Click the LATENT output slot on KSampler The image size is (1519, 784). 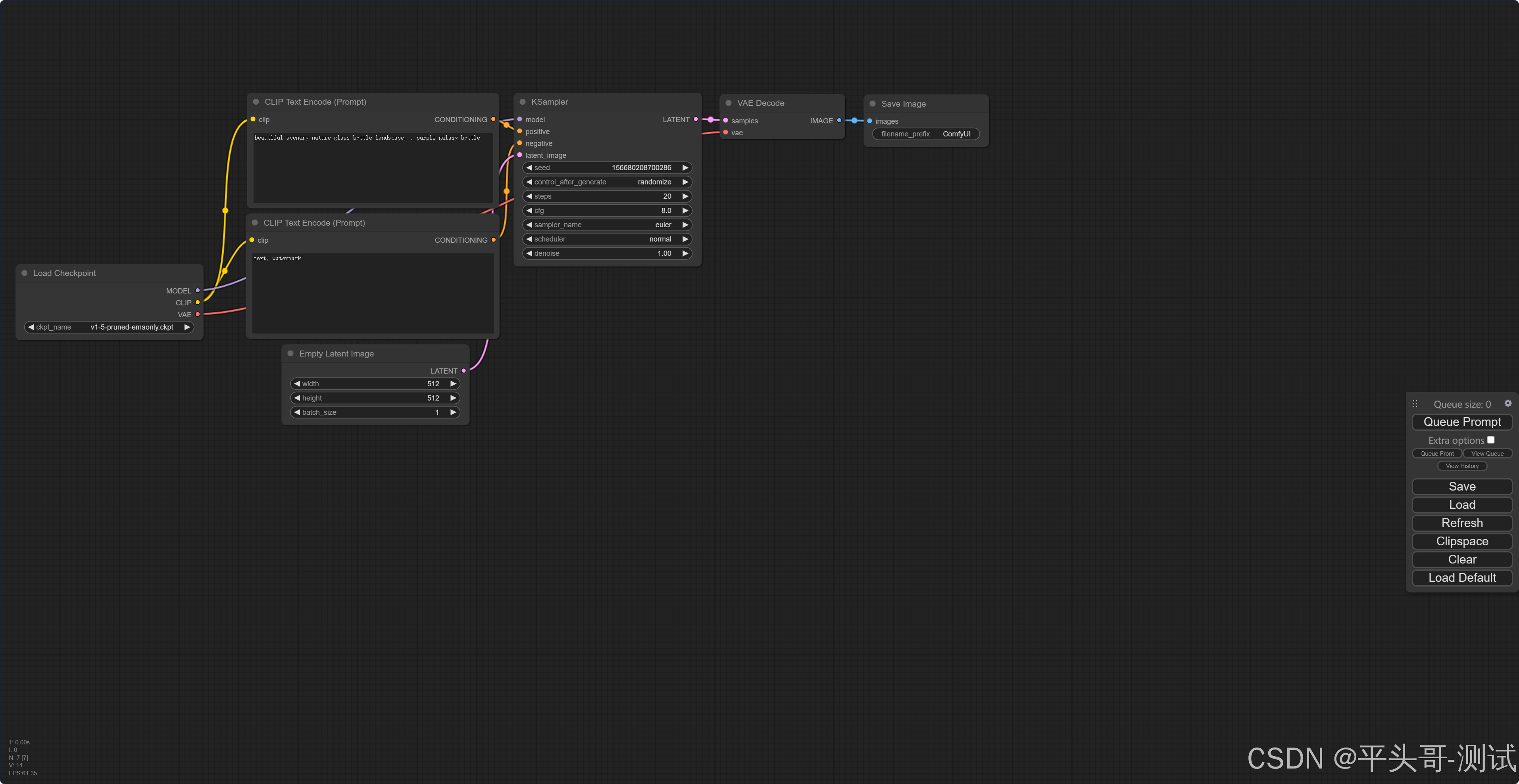coord(696,120)
